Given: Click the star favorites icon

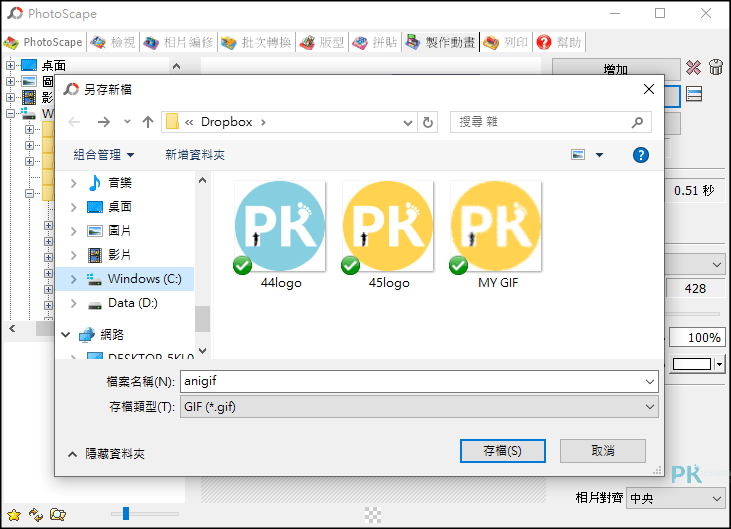Looking at the screenshot, I should (14, 515).
